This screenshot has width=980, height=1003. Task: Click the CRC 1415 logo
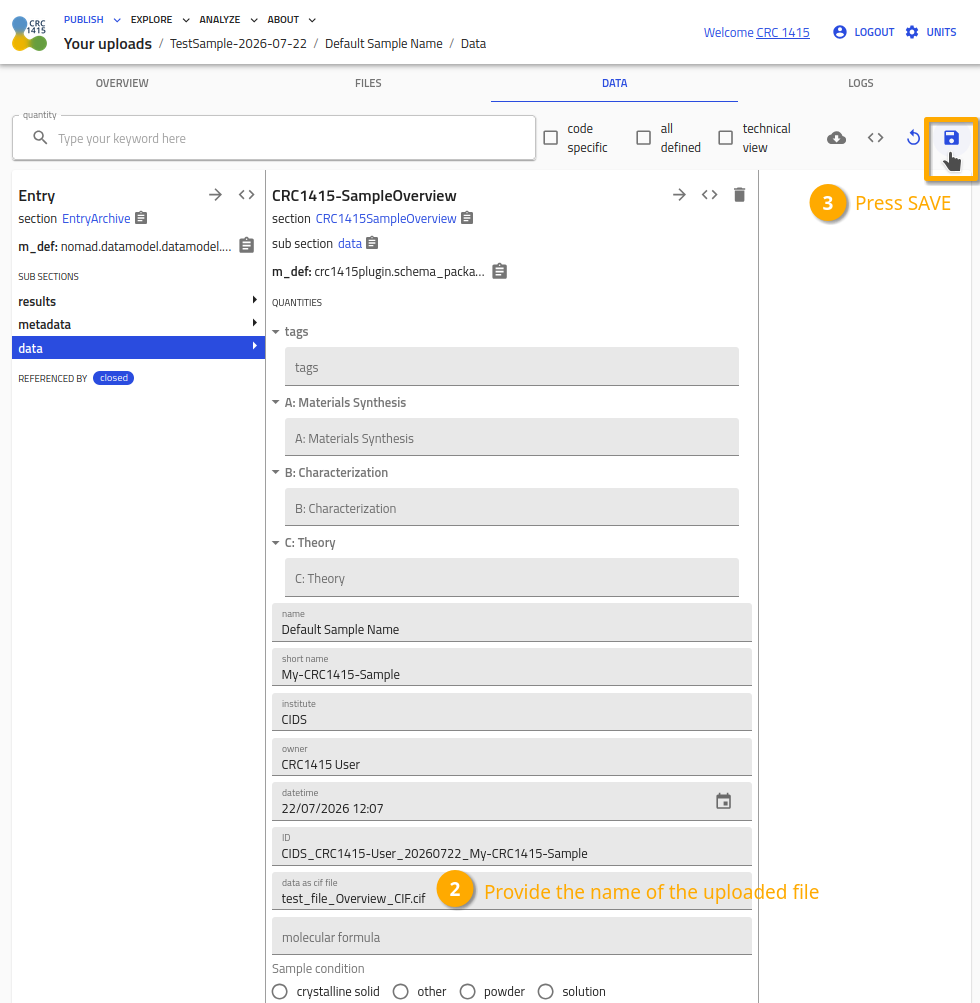point(29,34)
